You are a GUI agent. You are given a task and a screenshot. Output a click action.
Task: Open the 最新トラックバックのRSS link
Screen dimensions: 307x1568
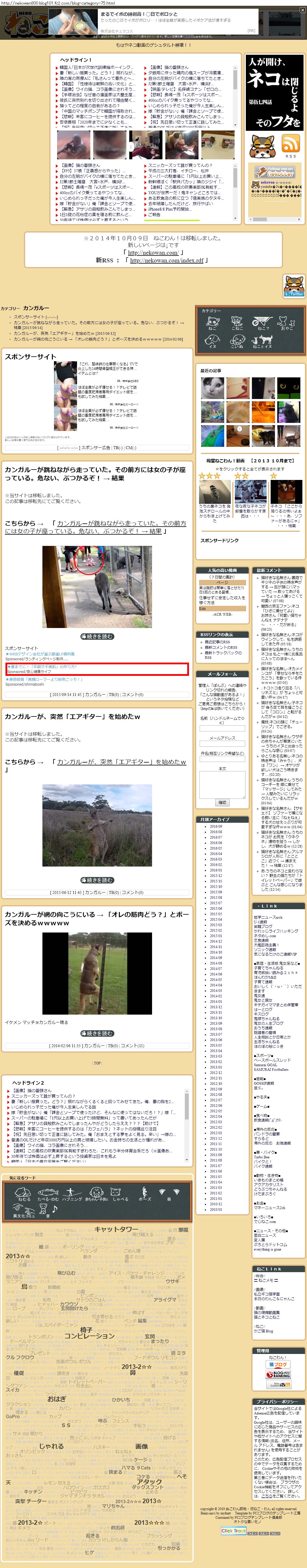pyautogui.click(x=223, y=655)
